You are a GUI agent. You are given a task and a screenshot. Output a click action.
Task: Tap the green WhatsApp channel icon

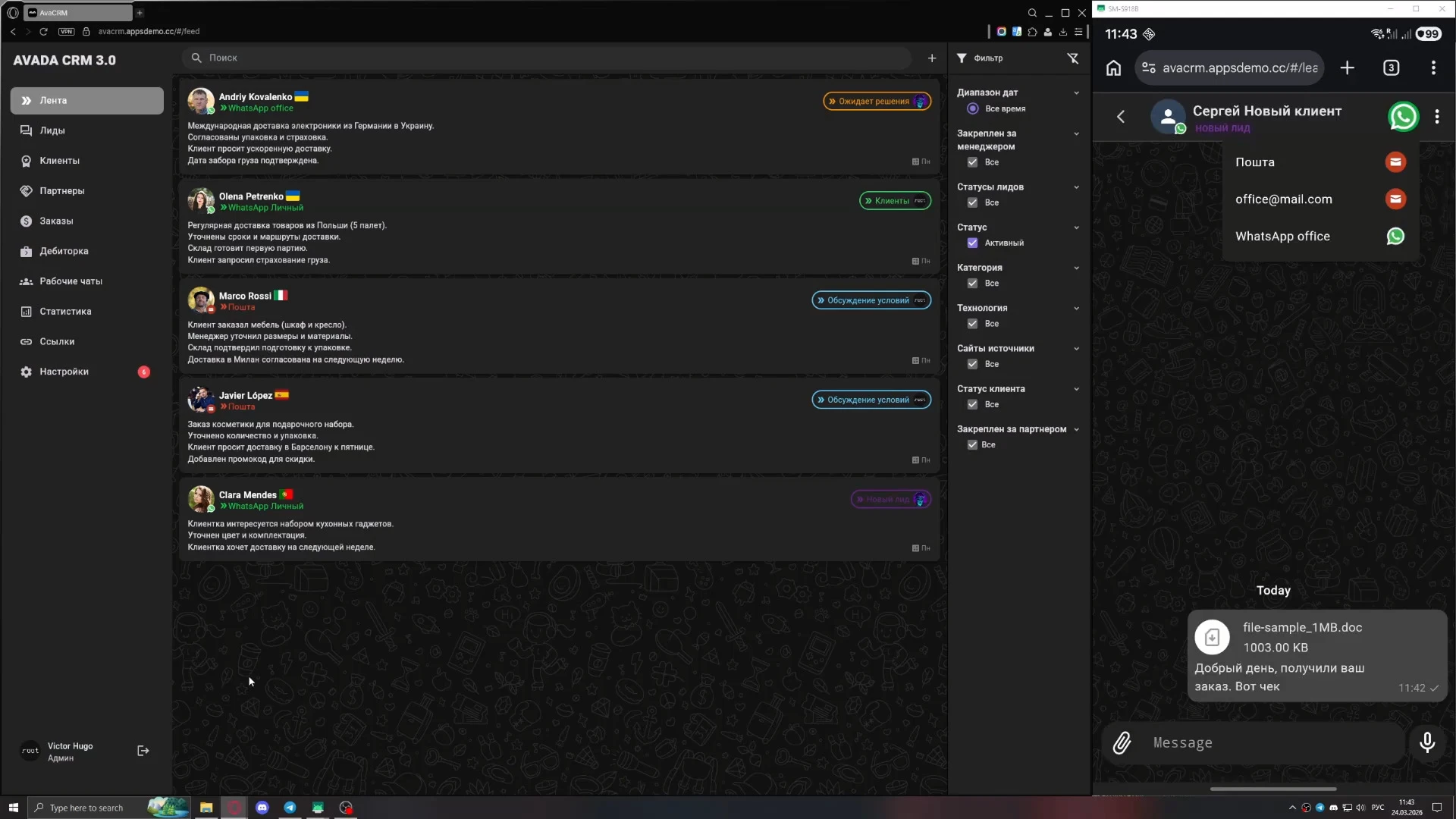[x=1403, y=117]
